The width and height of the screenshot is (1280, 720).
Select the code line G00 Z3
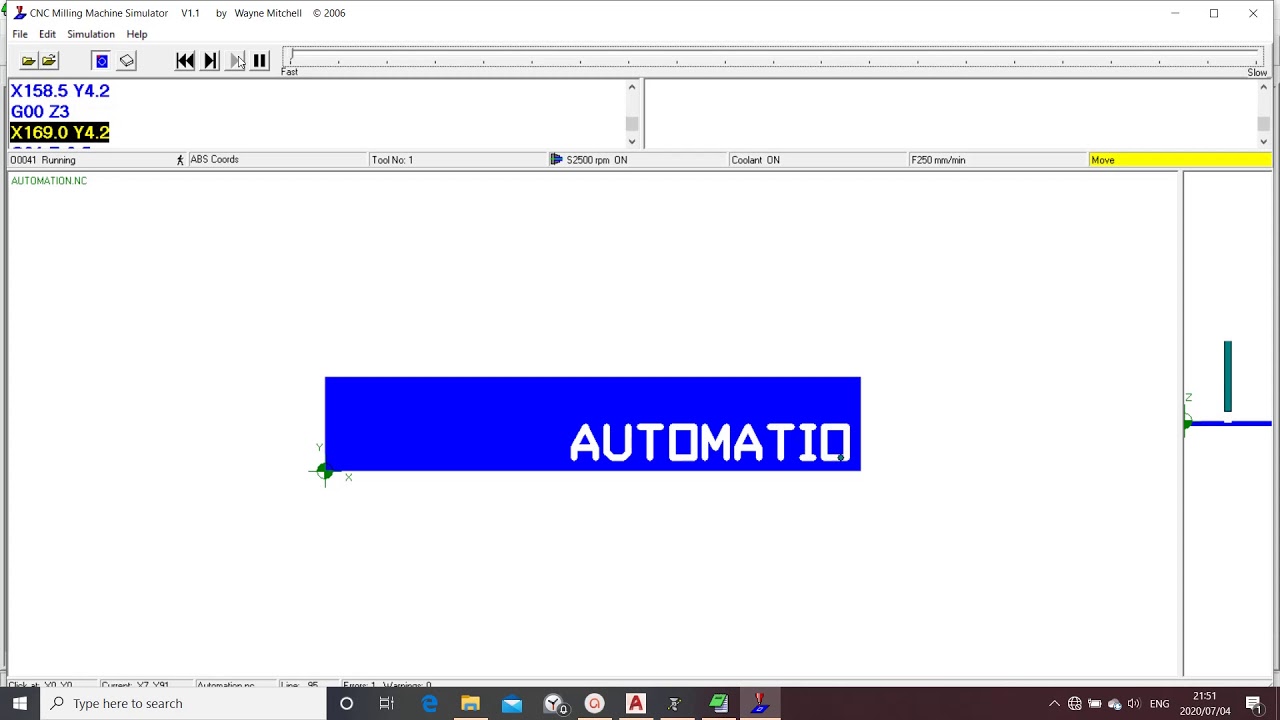40,111
